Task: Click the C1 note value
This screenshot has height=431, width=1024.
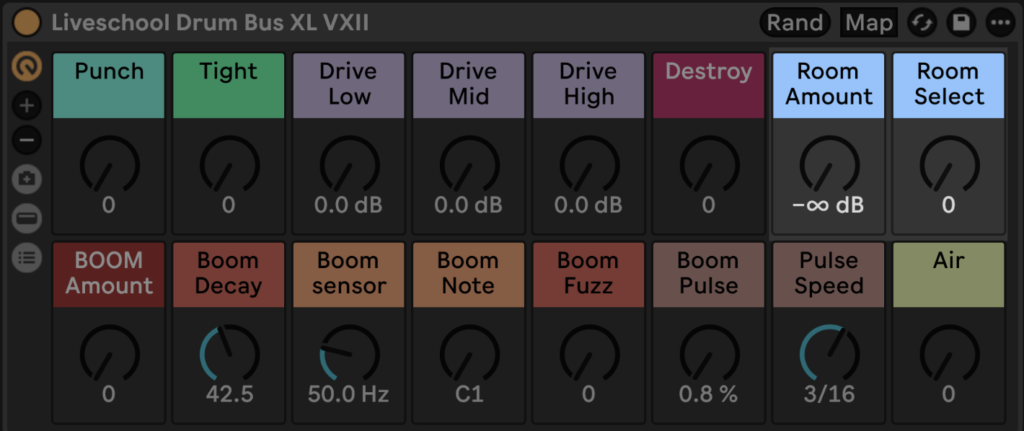Action: pos(469,394)
